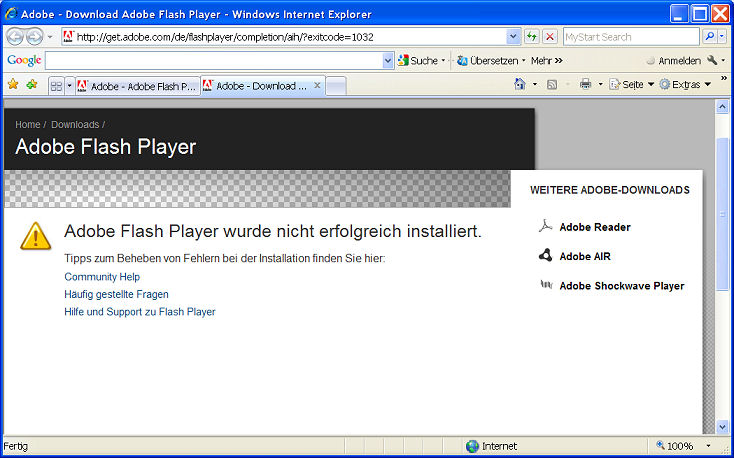Image resolution: width=734 pixels, height=458 pixels.
Task: Open the Extras tools menu
Action: pyautogui.click(x=686, y=85)
